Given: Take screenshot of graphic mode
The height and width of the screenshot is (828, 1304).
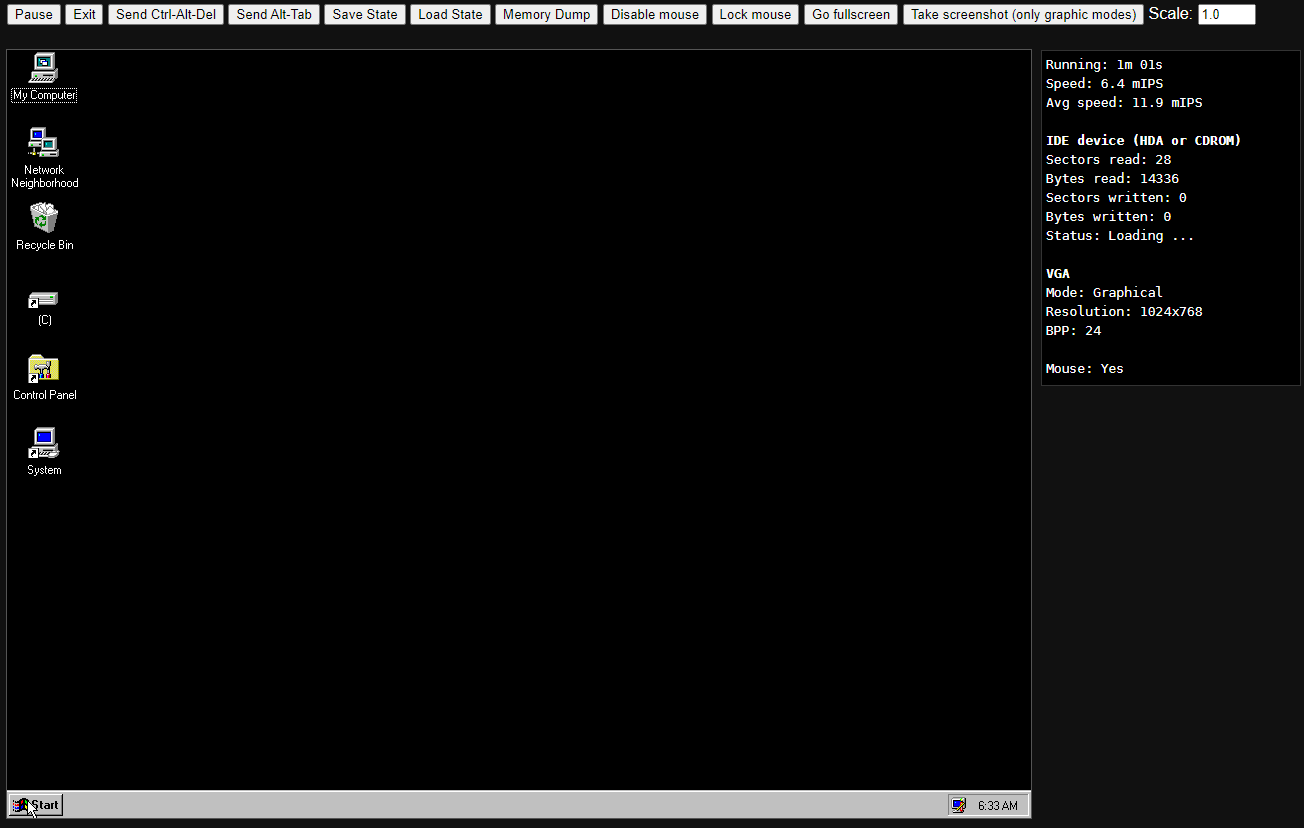Looking at the screenshot, I should tap(1023, 15).
